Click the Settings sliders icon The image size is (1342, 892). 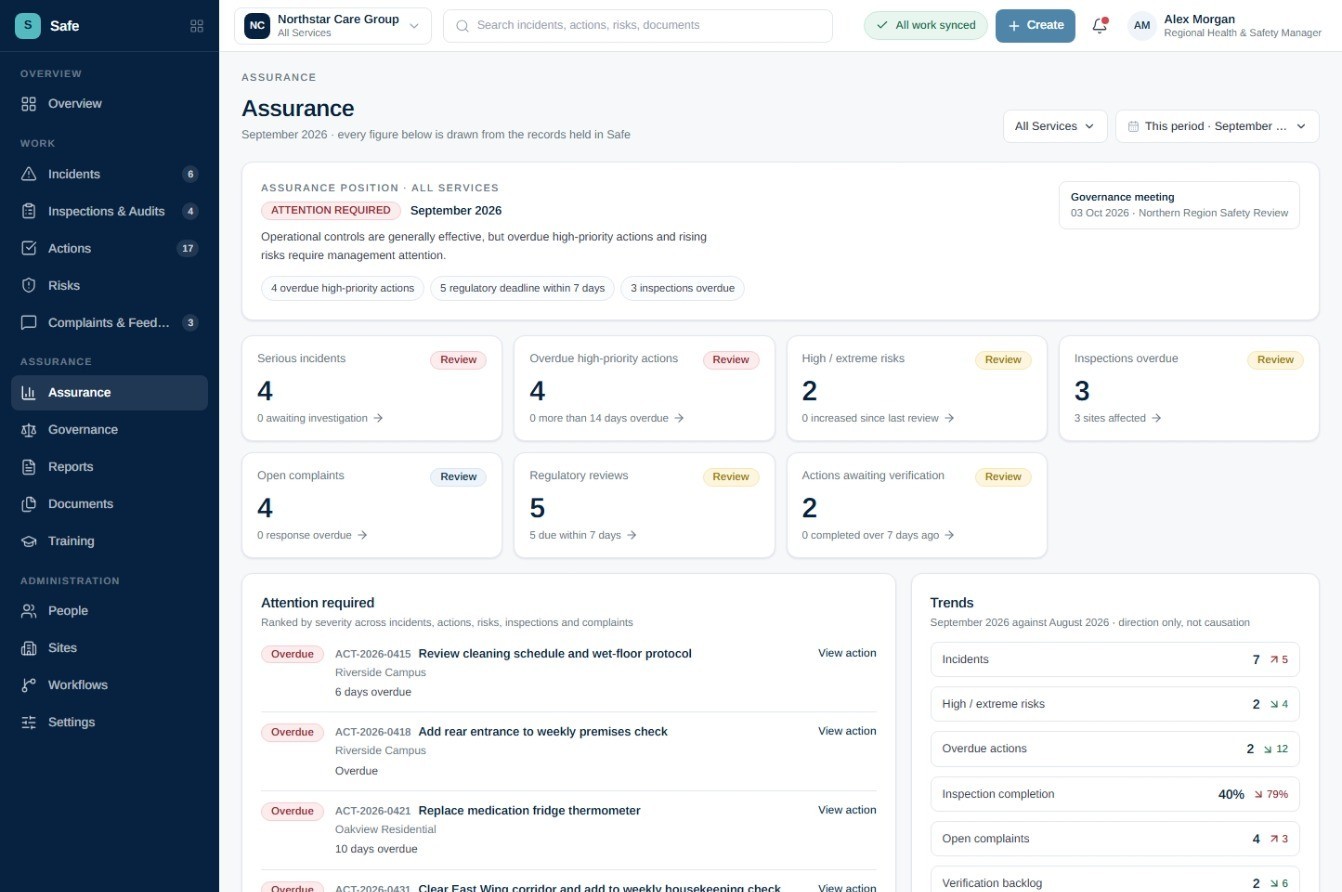[x=29, y=722]
